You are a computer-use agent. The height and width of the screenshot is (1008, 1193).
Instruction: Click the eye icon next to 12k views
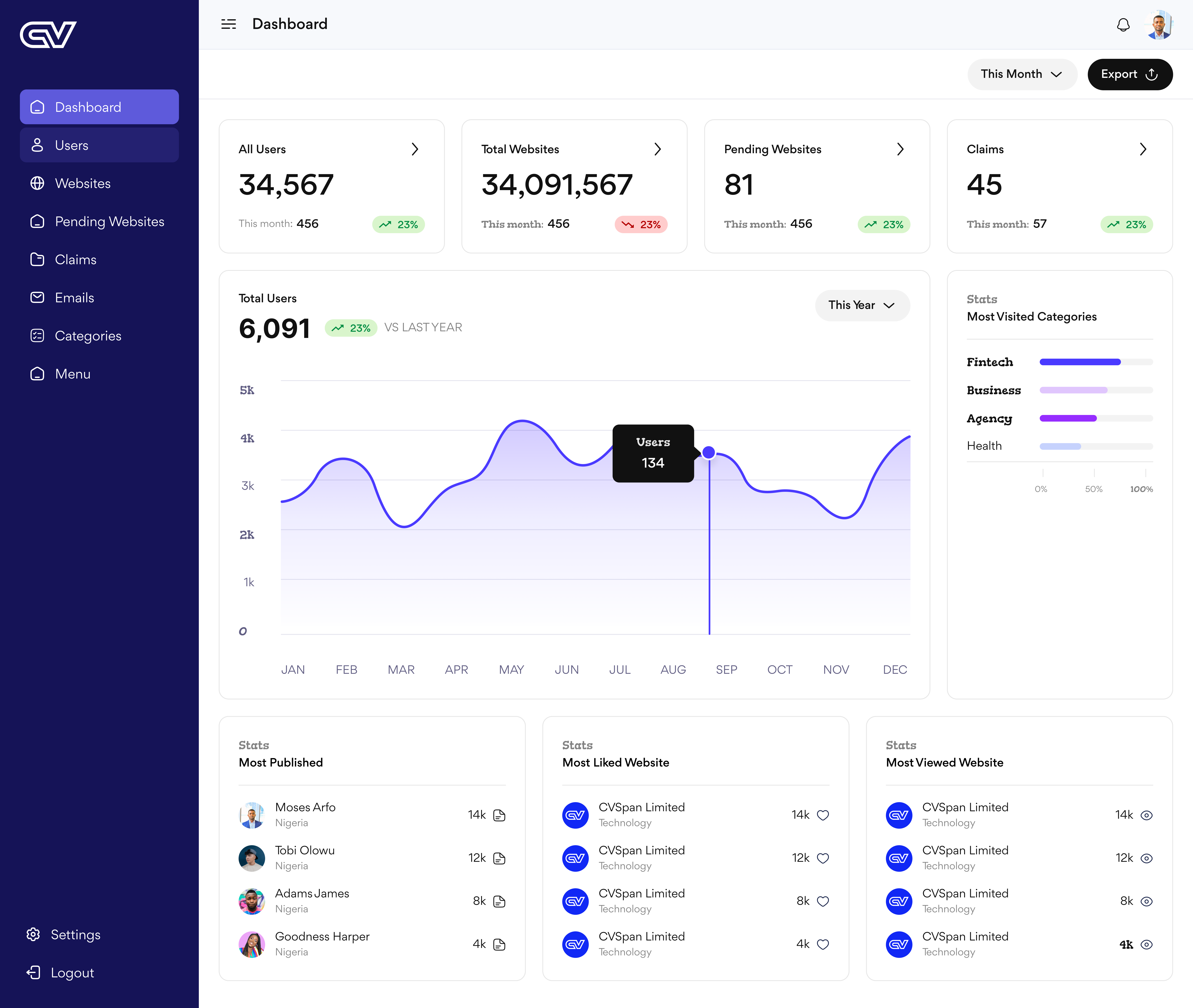pyautogui.click(x=1146, y=858)
